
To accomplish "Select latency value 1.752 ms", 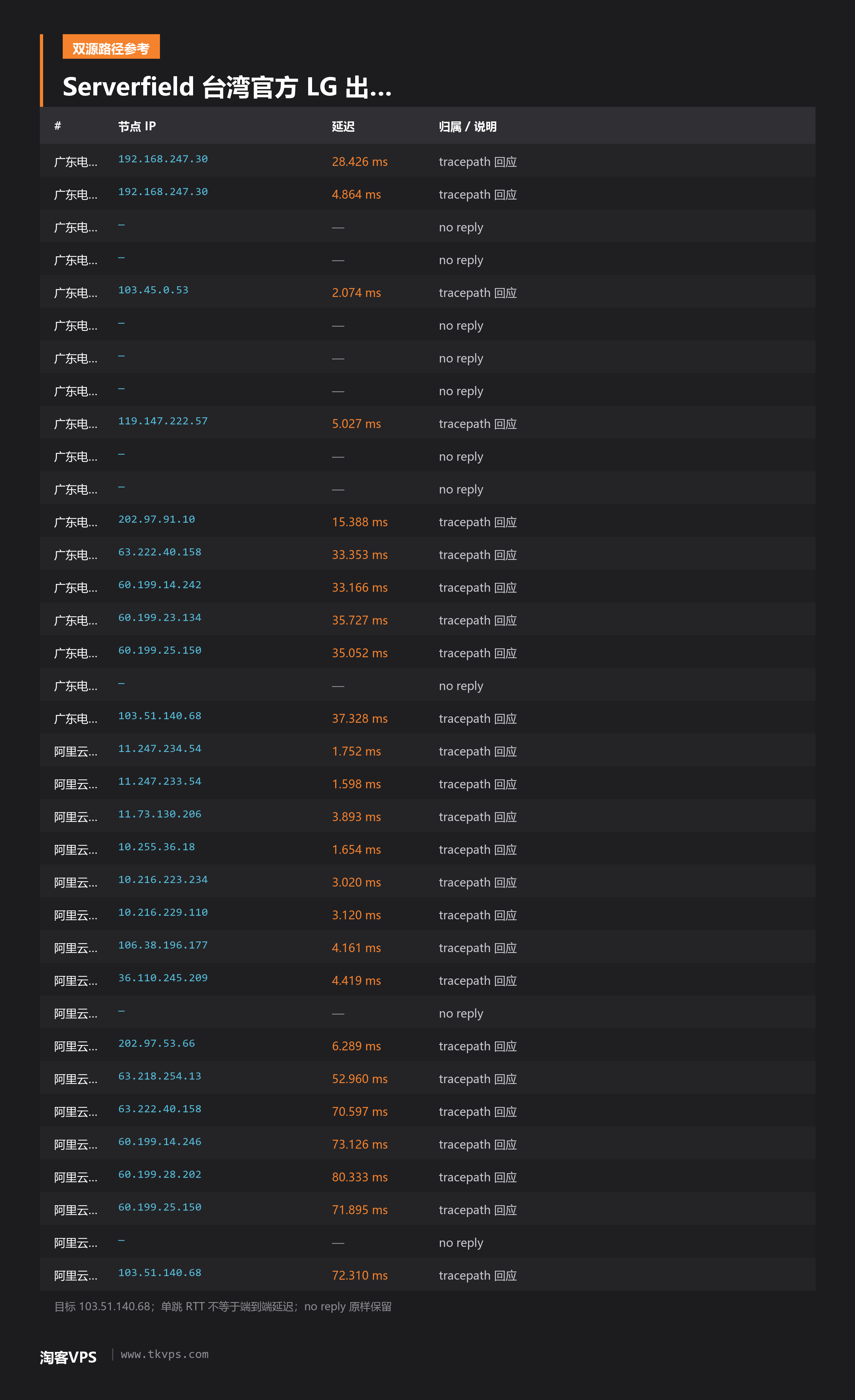I will tap(357, 751).
